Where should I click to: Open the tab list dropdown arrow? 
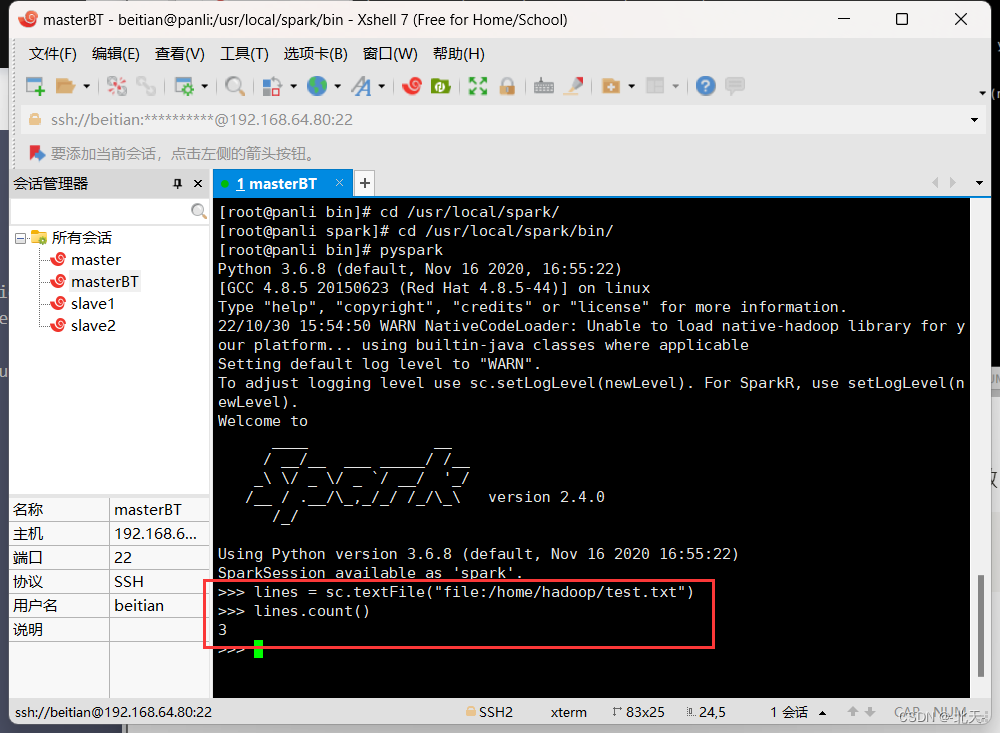979,183
